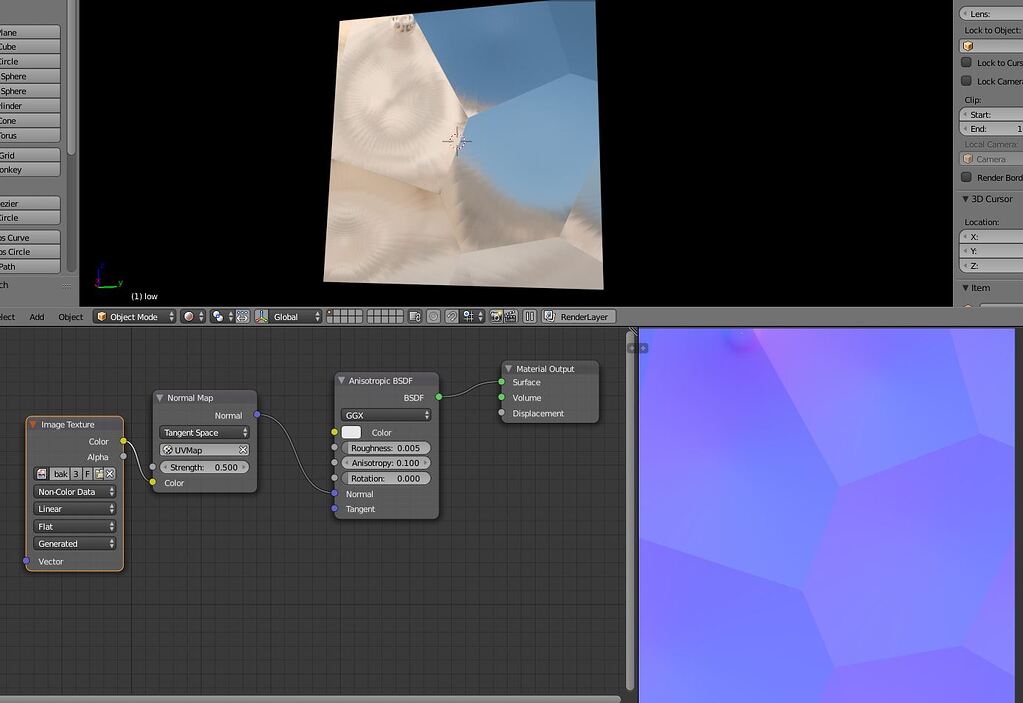Open the Linear interpolation dropdown
Image resolution: width=1023 pixels, height=703 pixels.
pyautogui.click(x=74, y=509)
